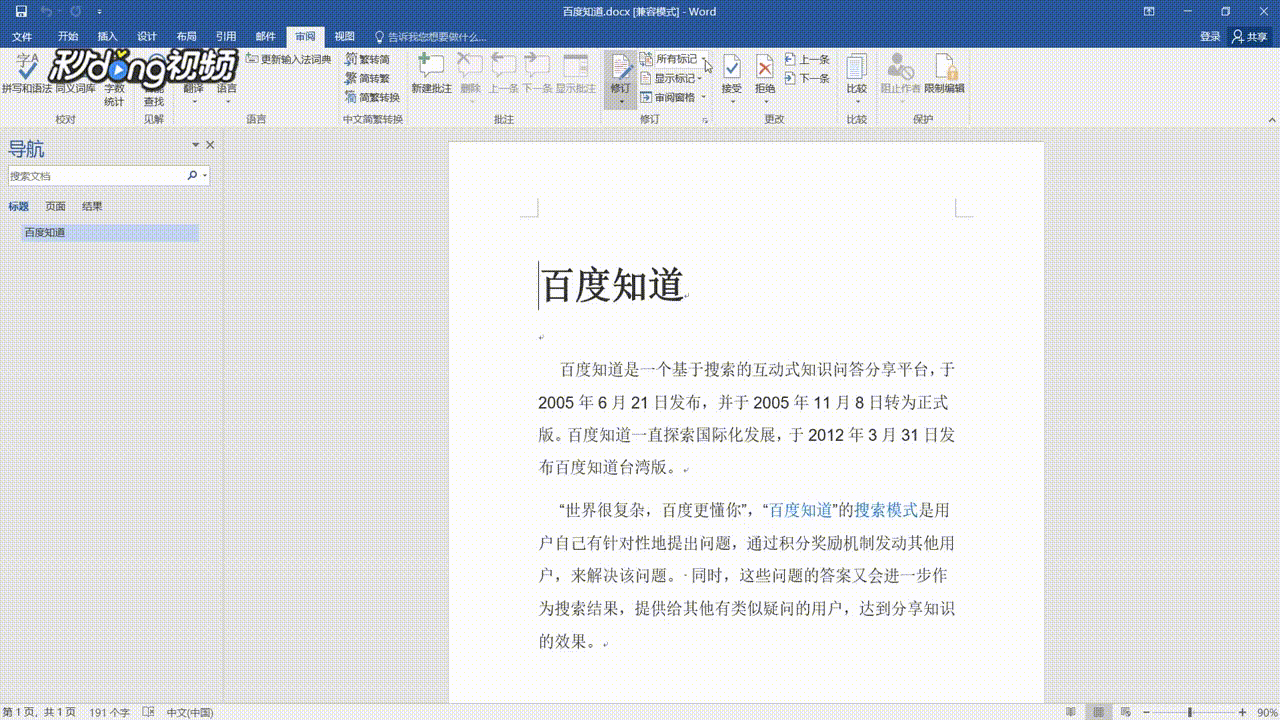Insert a new comment with 新建批注

431,75
